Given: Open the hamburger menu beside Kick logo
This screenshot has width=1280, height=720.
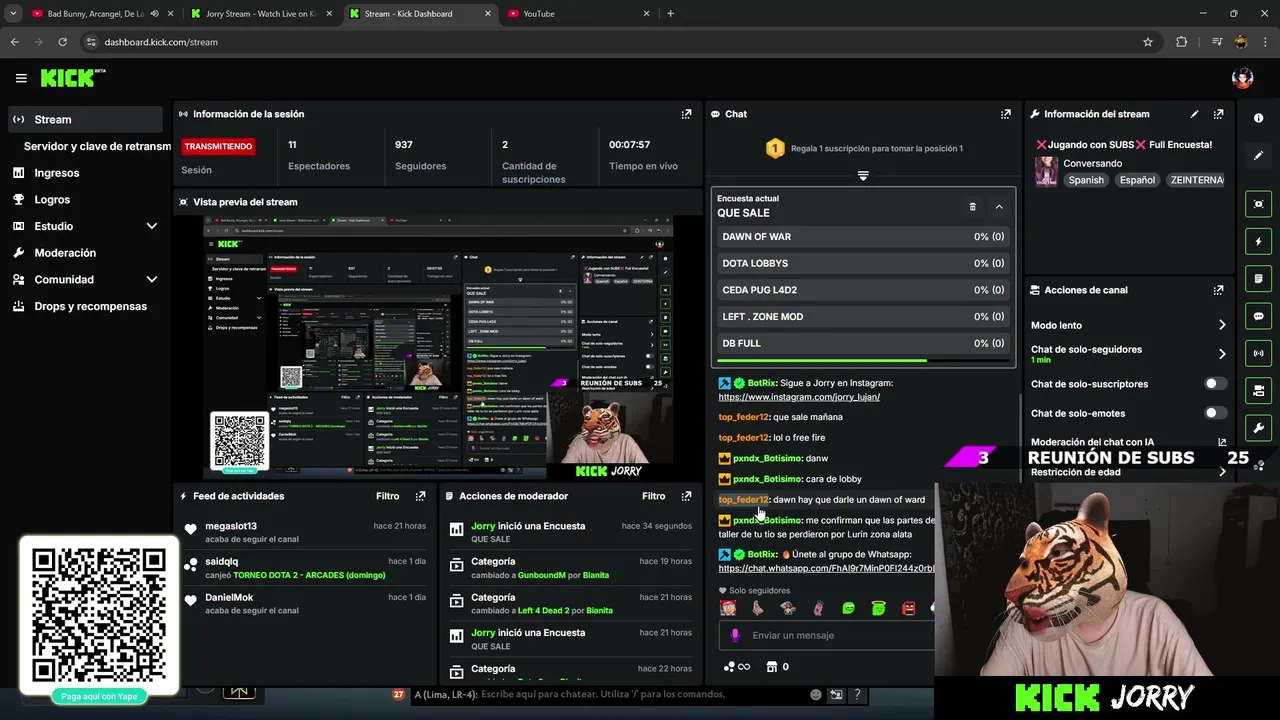Looking at the screenshot, I should click(21, 78).
